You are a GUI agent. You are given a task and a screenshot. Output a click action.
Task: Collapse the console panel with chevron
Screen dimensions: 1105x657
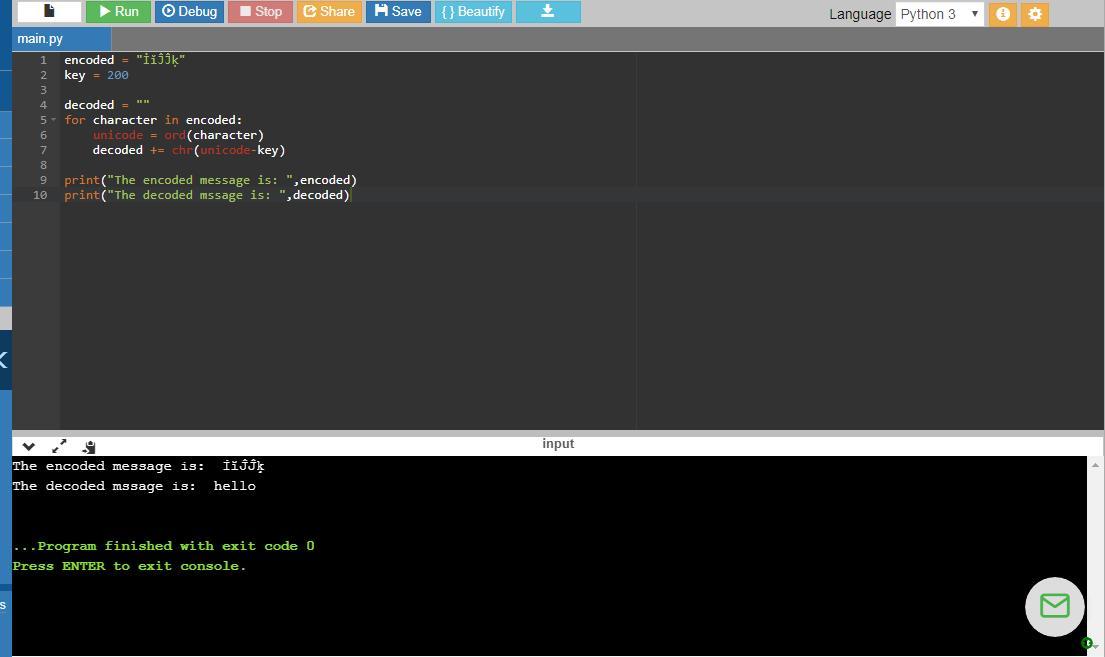click(28, 447)
